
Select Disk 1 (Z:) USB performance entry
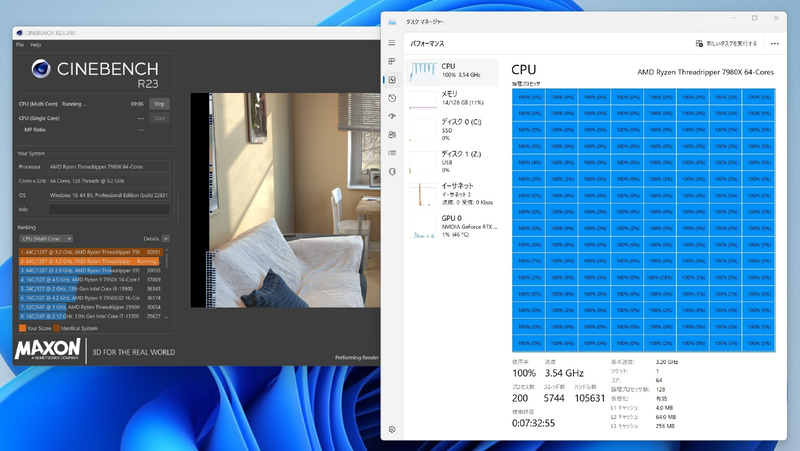(452, 162)
